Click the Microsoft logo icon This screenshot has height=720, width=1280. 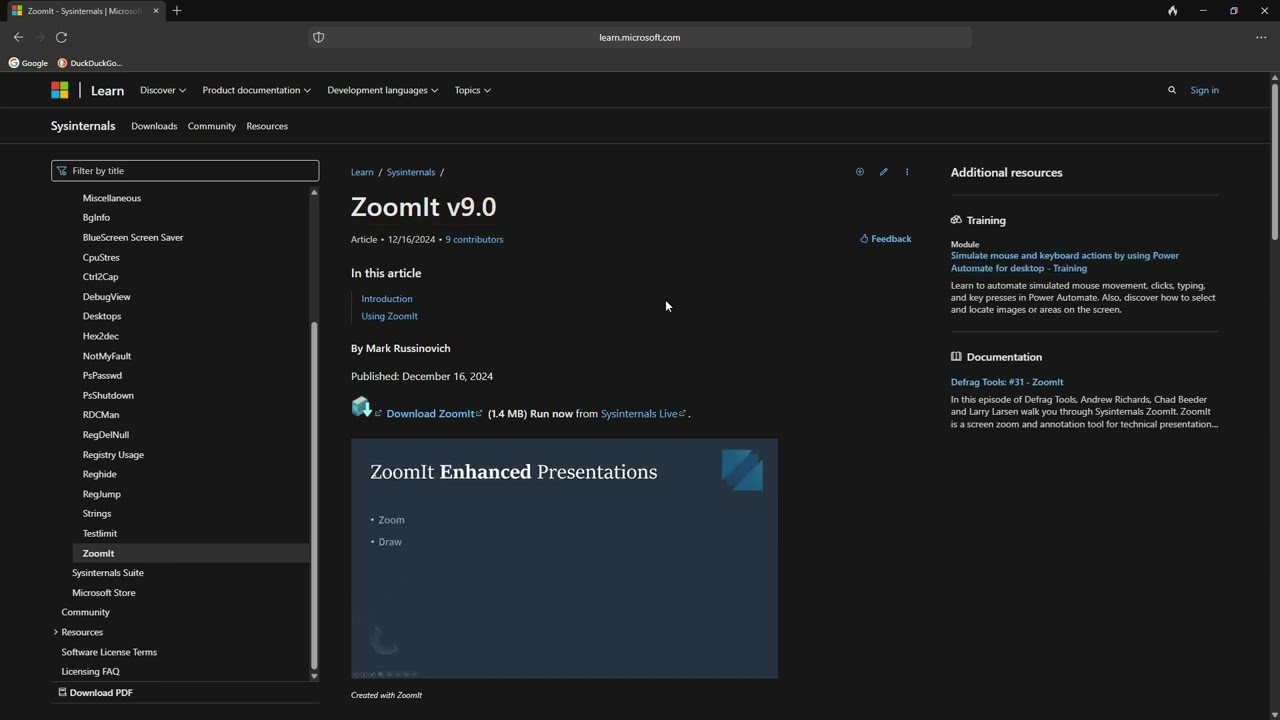[60, 90]
